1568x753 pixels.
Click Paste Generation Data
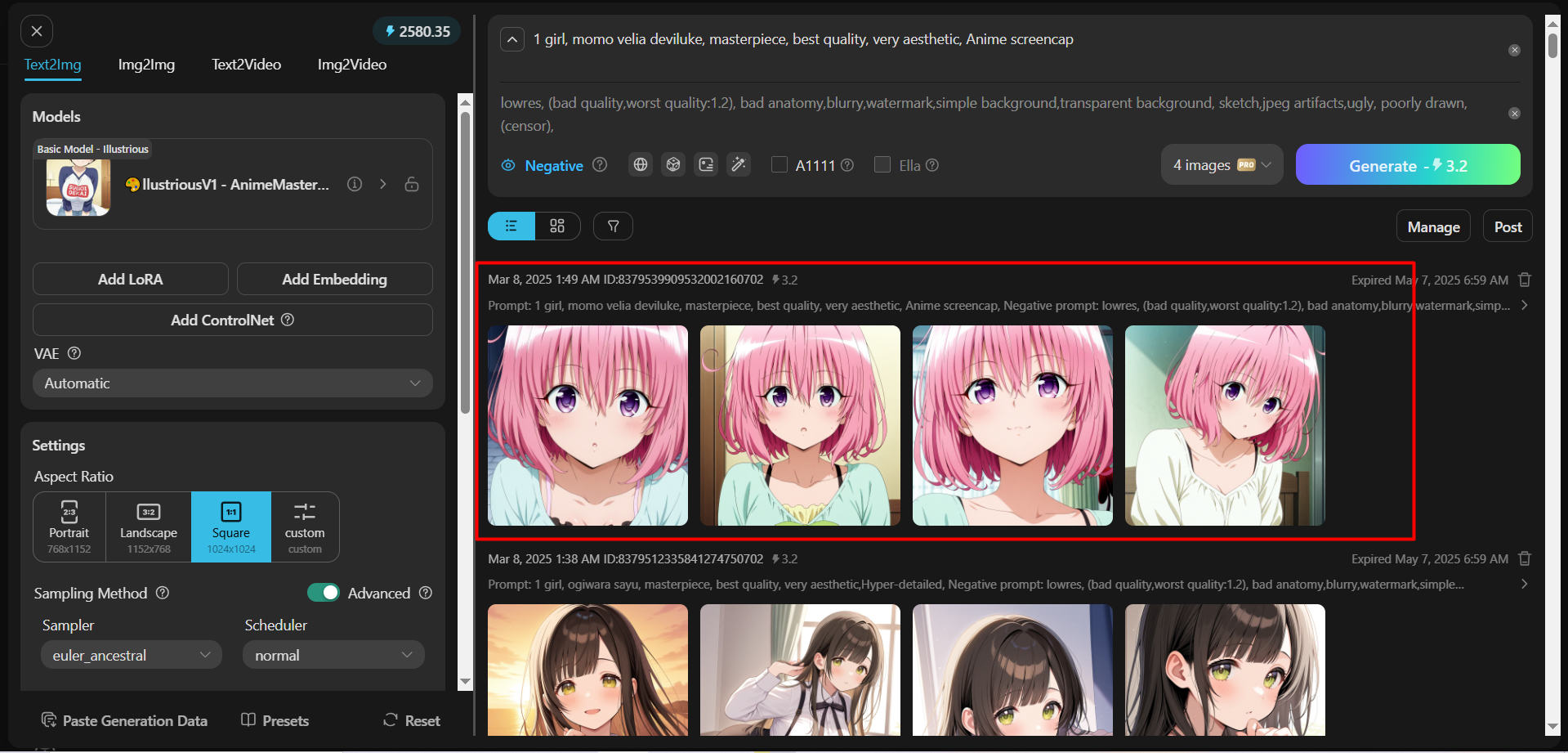pyautogui.click(x=124, y=720)
